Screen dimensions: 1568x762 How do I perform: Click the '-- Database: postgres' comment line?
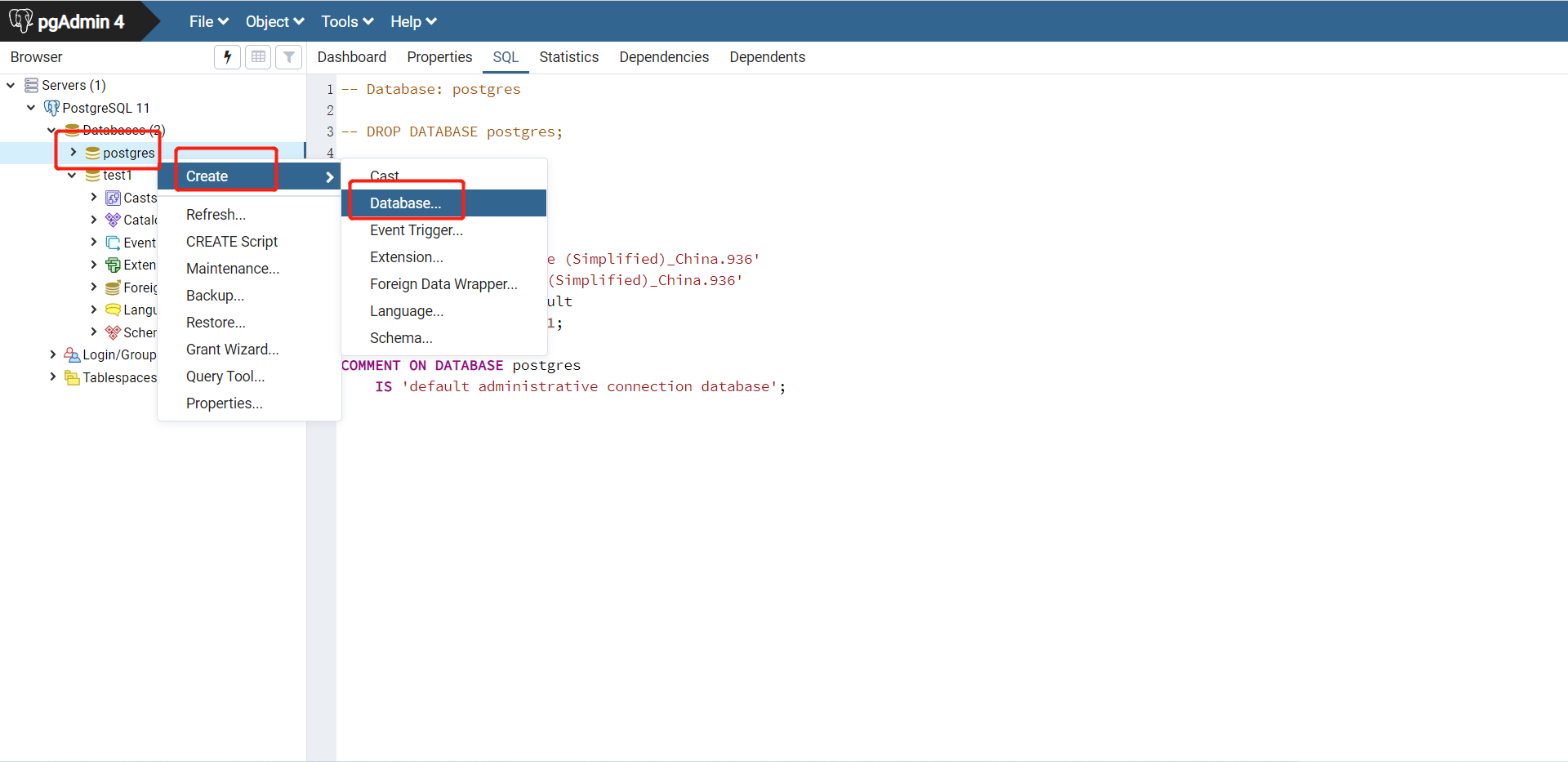pos(431,89)
